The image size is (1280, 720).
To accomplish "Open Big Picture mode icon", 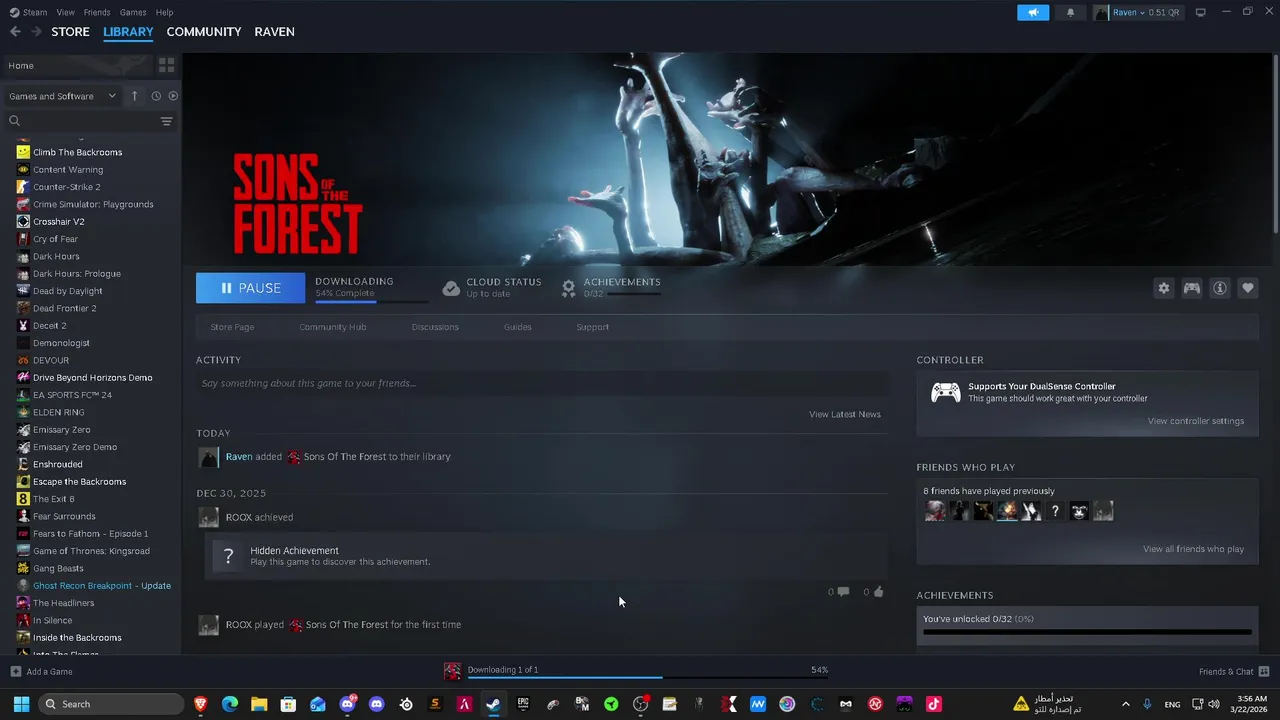I will tap(1201, 12).
